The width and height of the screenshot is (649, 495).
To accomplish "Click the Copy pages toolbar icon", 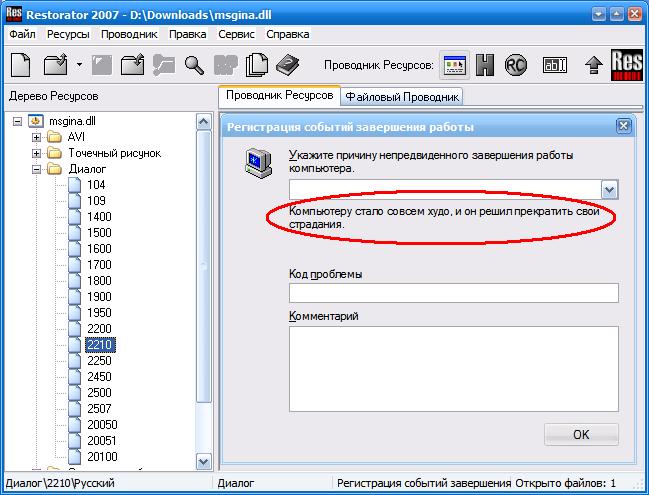I will click(x=257, y=65).
